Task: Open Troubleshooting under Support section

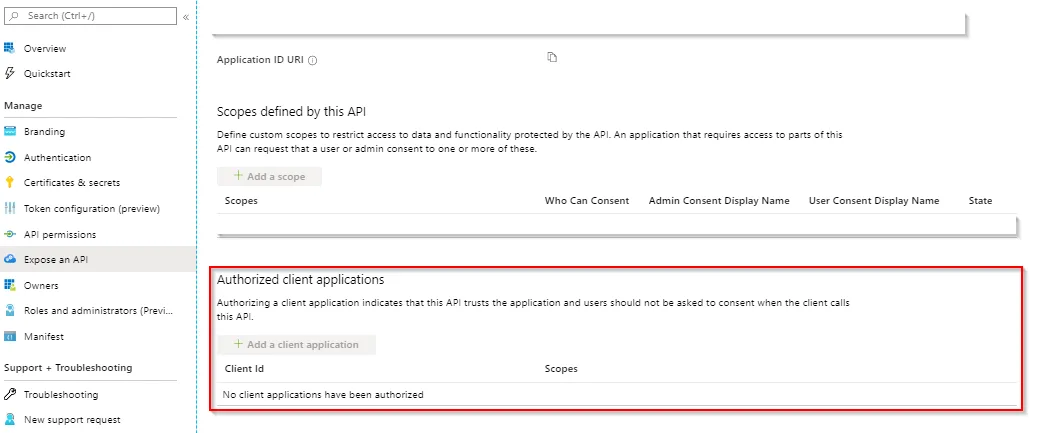Action: point(60,394)
